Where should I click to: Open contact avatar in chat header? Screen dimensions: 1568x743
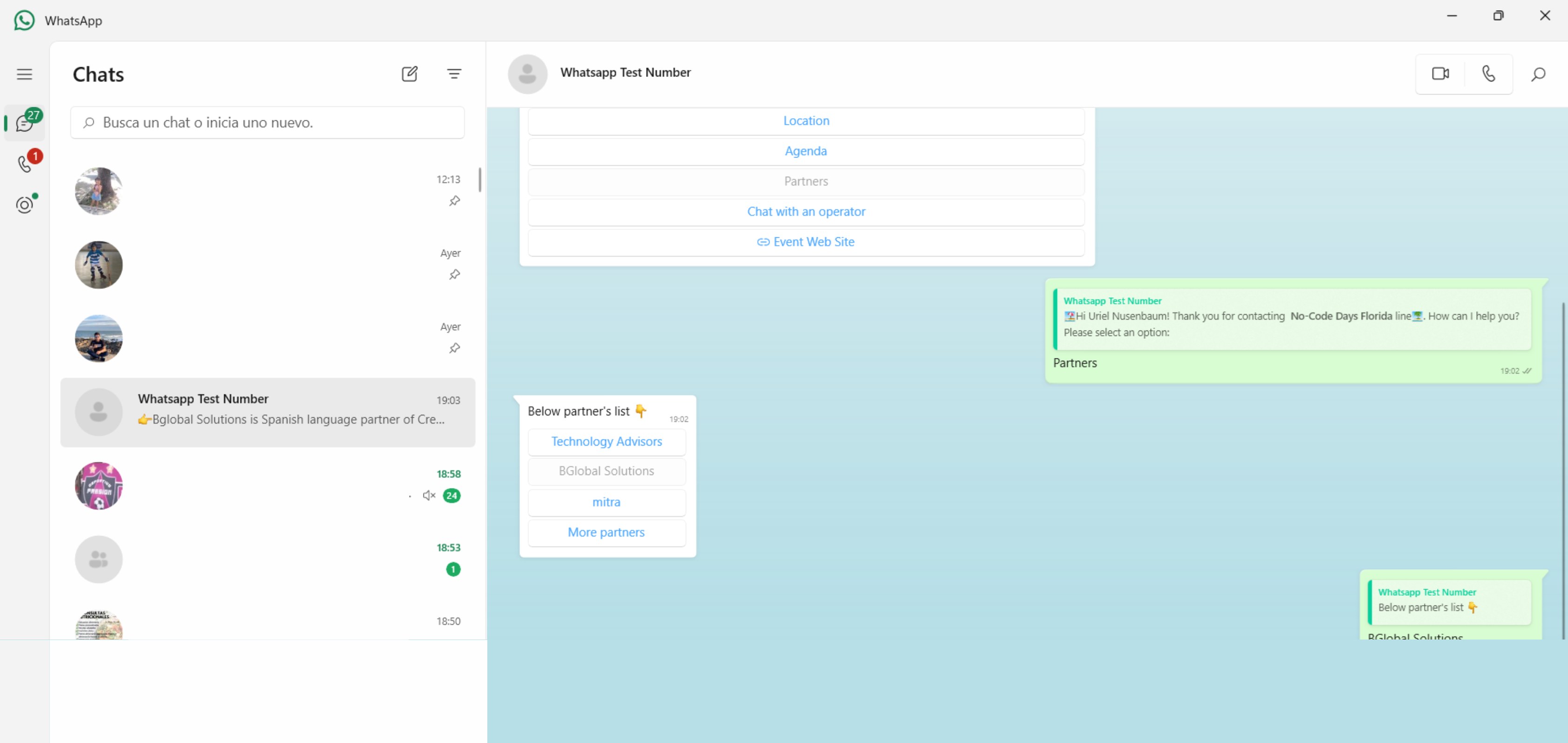[528, 74]
